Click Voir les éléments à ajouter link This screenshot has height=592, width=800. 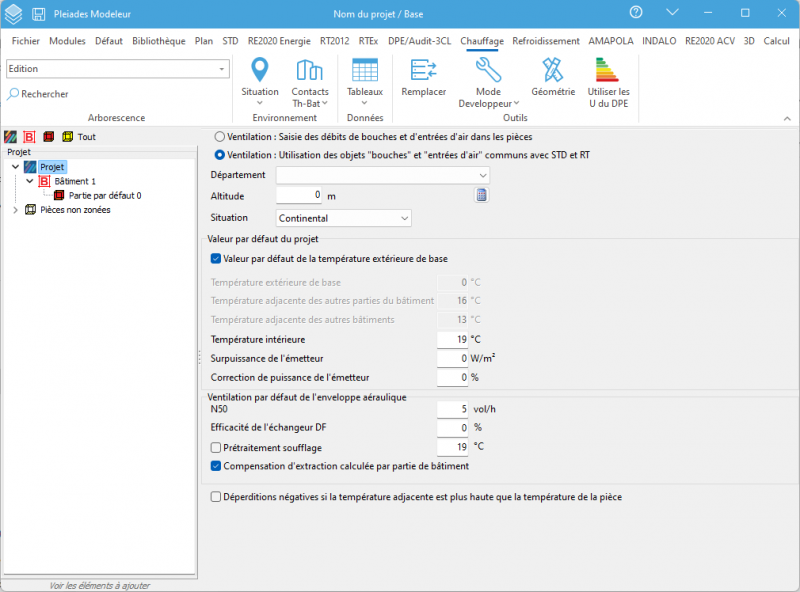(x=99, y=585)
